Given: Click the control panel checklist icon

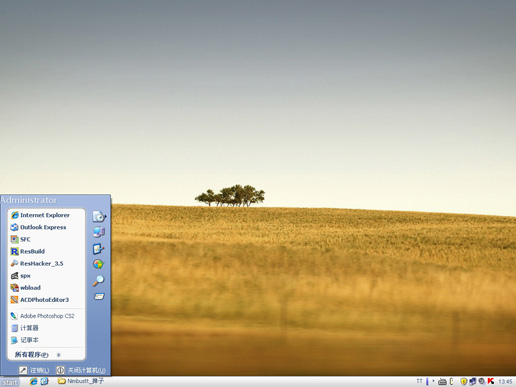Looking at the screenshot, I should click(99, 249).
